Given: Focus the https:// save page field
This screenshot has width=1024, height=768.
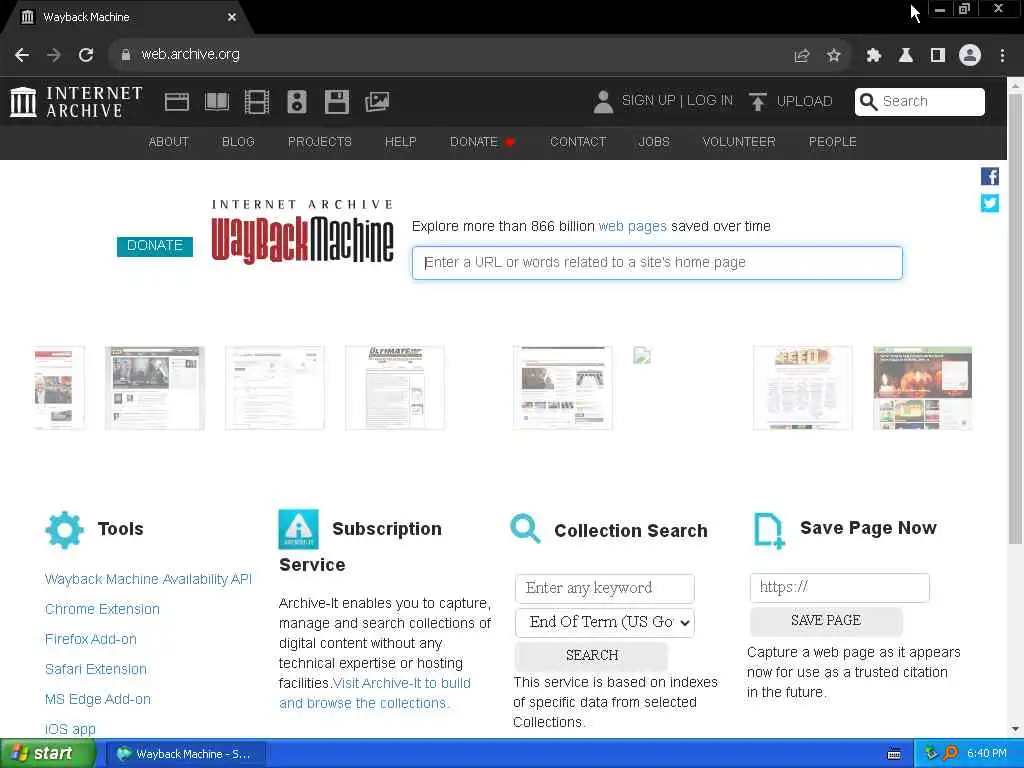Looking at the screenshot, I should coord(840,588).
